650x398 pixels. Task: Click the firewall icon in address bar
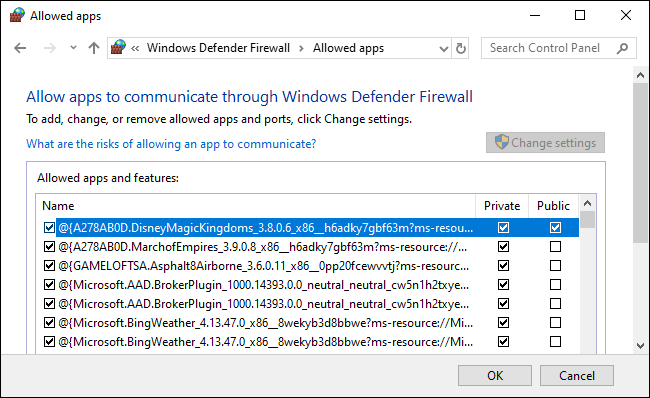[118, 47]
